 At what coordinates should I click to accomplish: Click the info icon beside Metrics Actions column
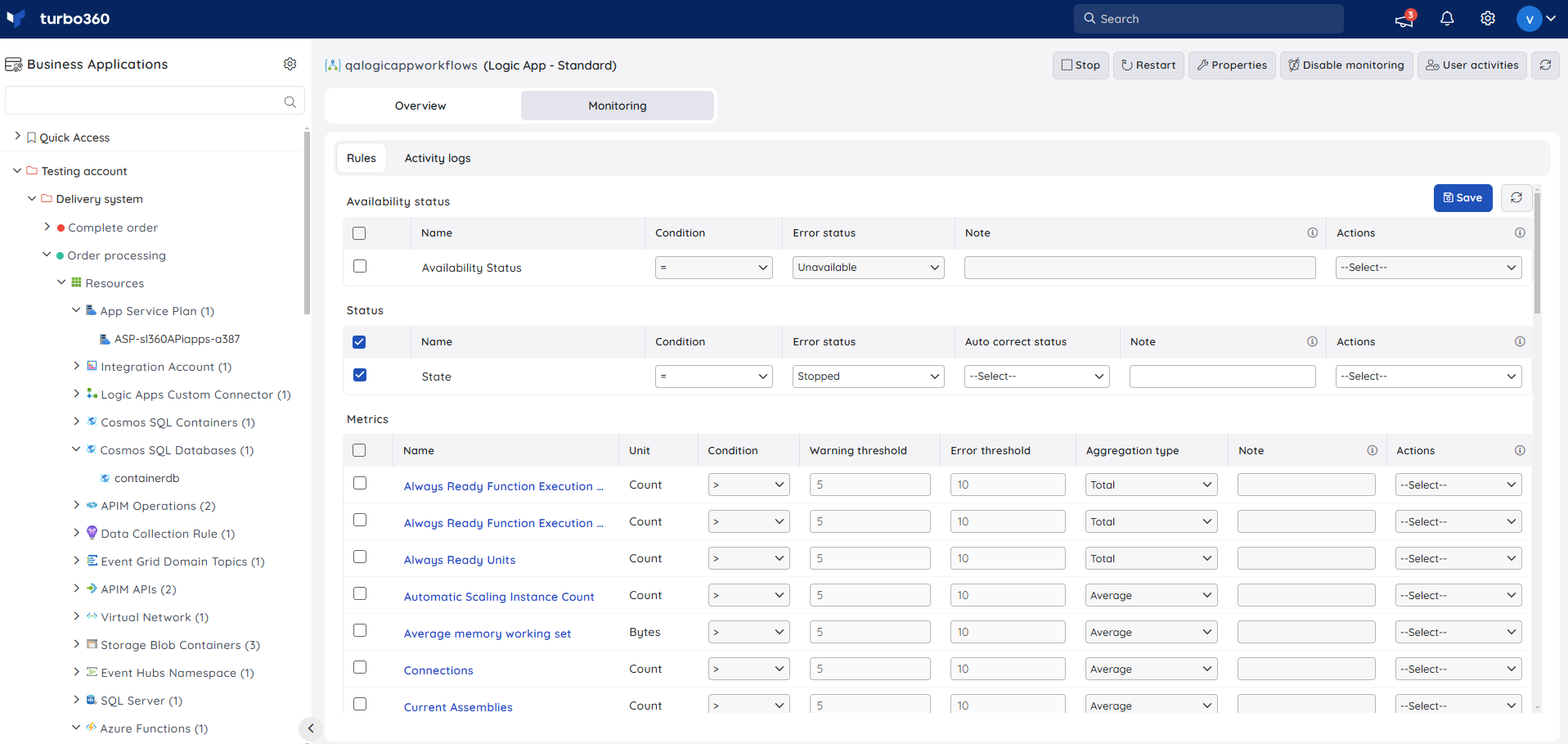pos(1520,450)
